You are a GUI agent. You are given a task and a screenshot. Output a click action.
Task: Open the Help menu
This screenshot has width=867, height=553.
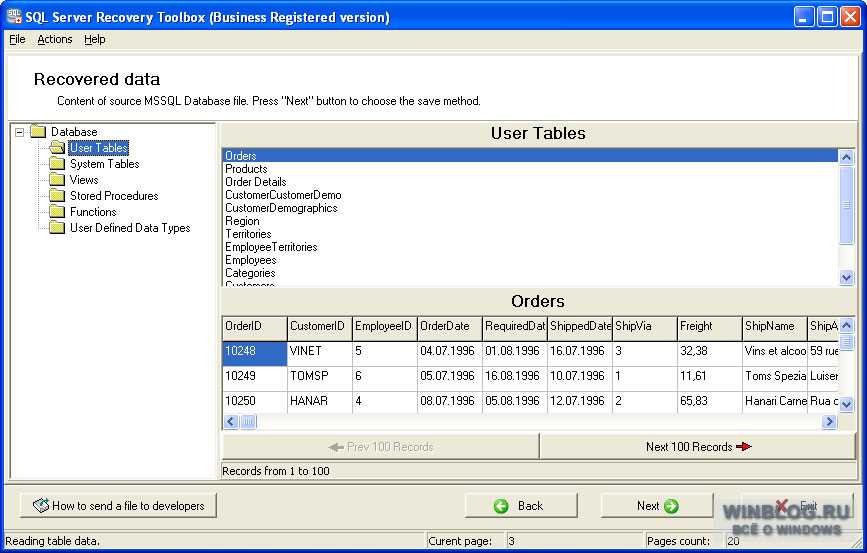(x=95, y=39)
